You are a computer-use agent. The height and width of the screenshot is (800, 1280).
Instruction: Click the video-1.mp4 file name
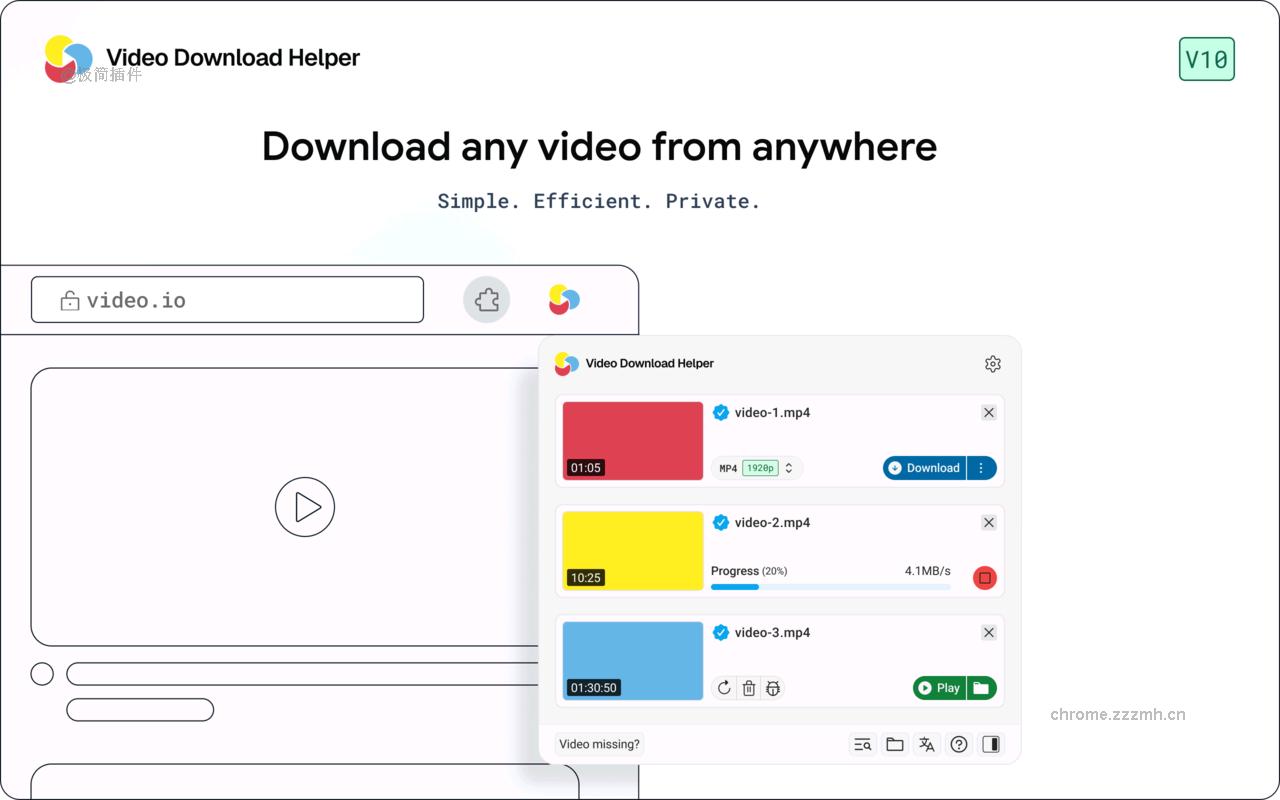coord(772,412)
